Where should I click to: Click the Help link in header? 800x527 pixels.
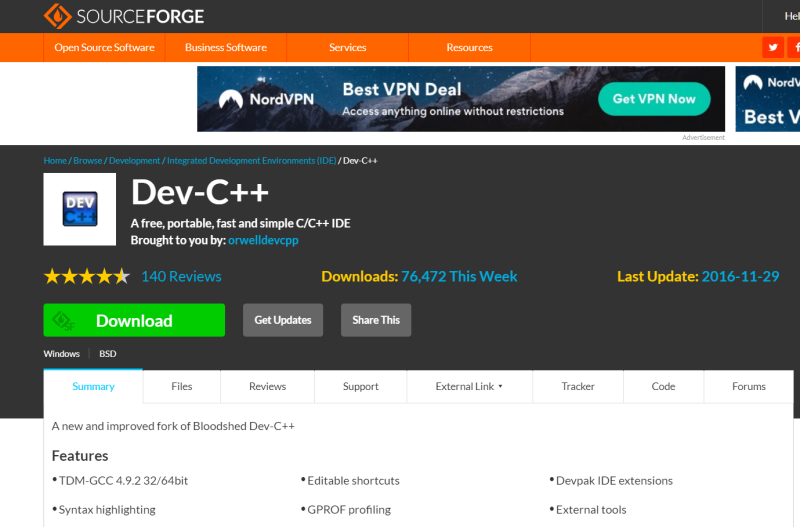click(792, 16)
